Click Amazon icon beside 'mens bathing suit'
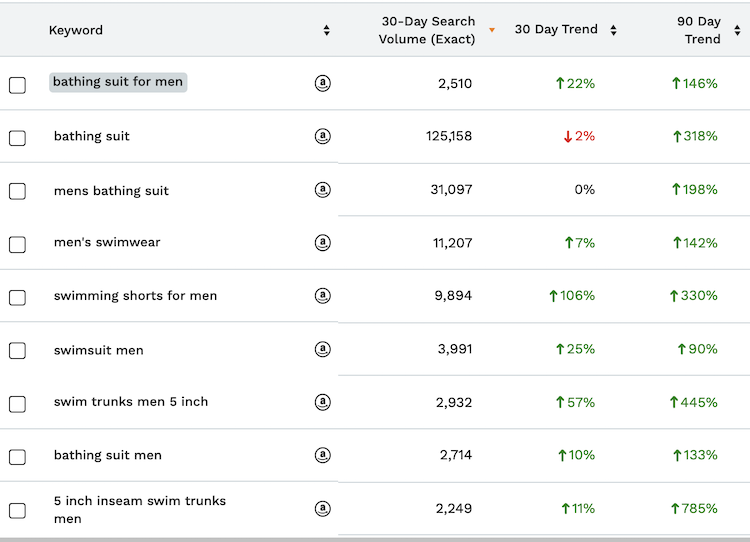This screenshot has height=542, width=750. [322, 190]
